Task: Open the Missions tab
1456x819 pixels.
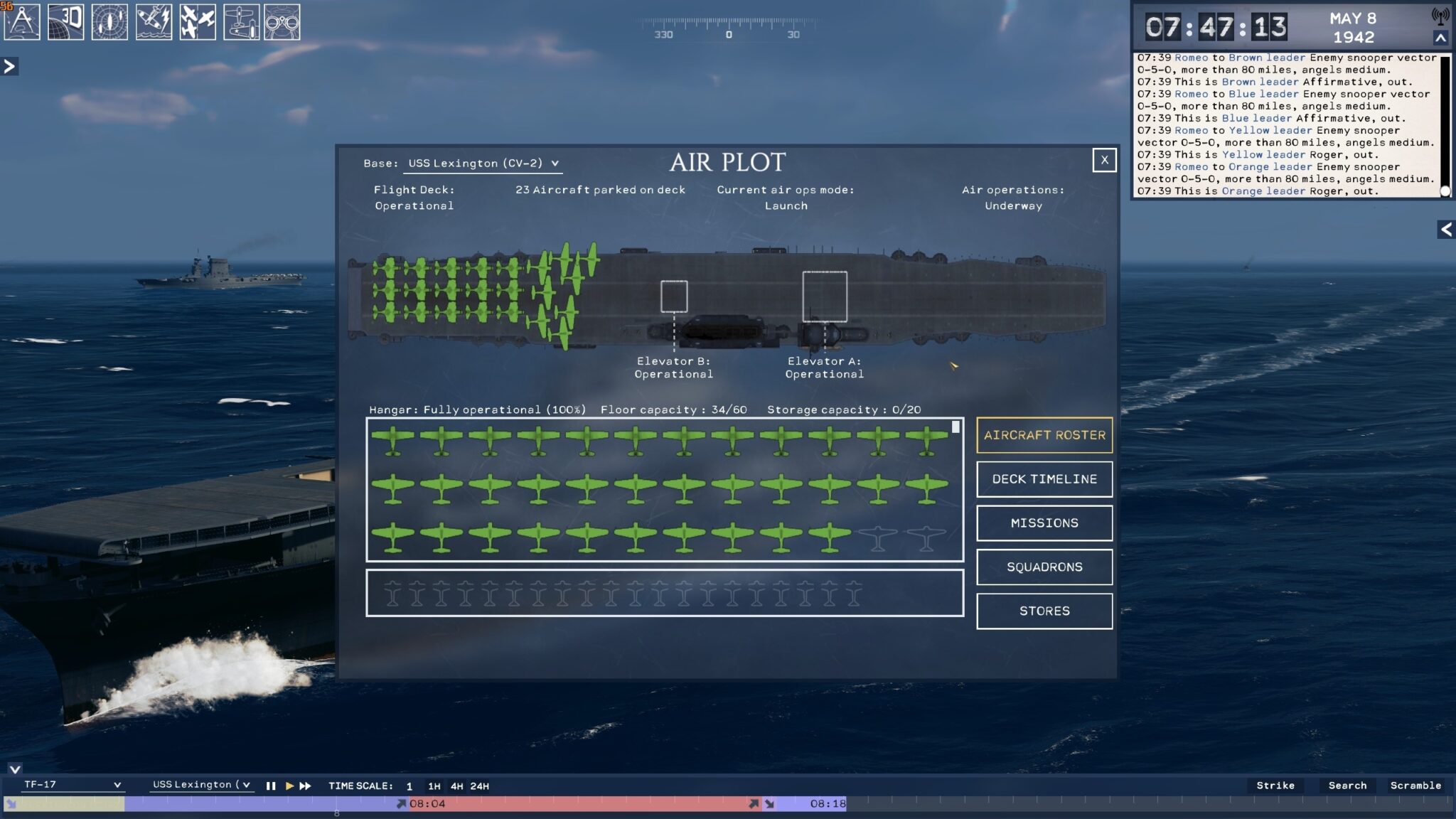Action: [1044, 523]
